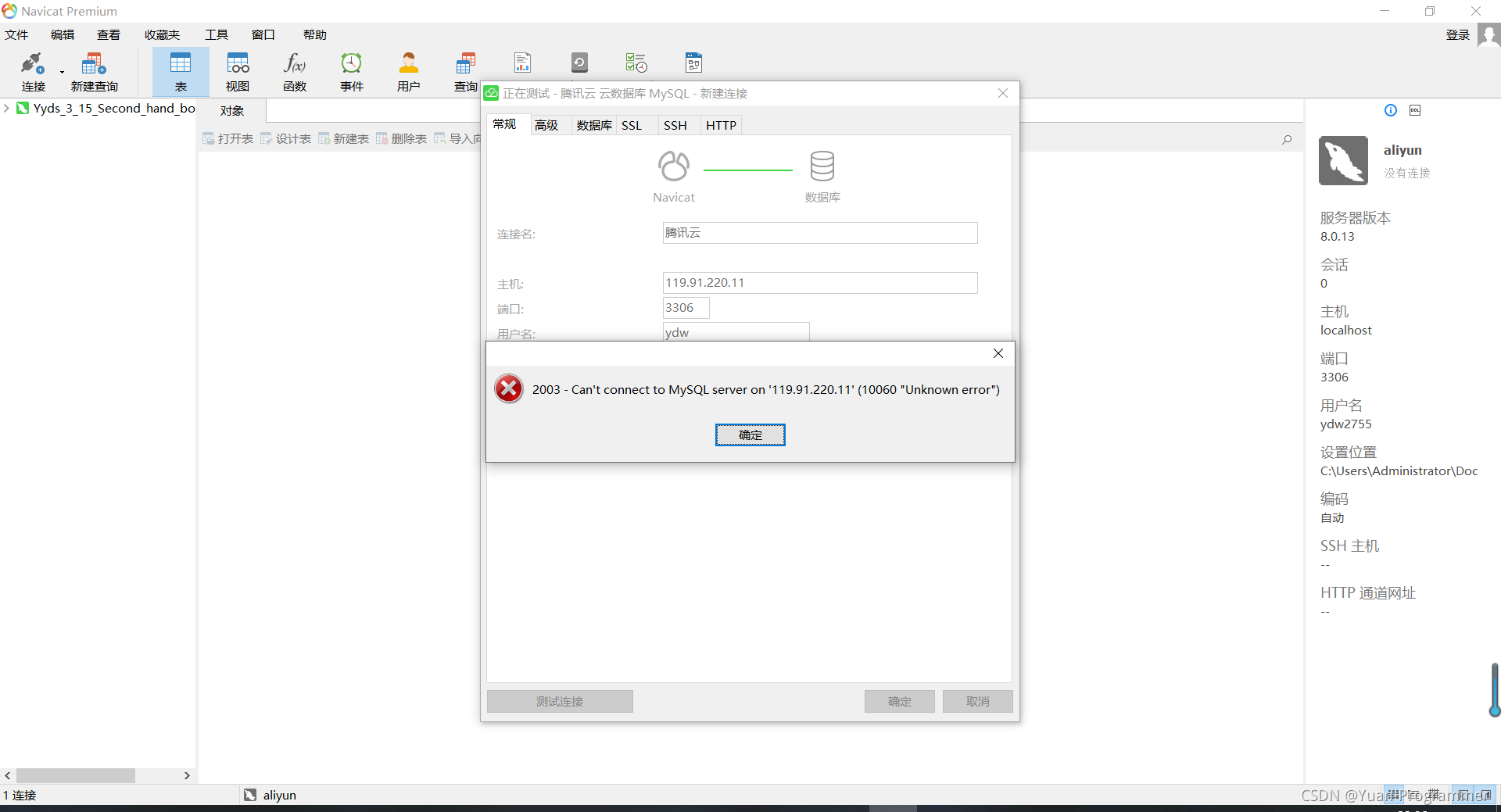
Task: Click the 登录 (Login) link at top right
Action: 1458,35
